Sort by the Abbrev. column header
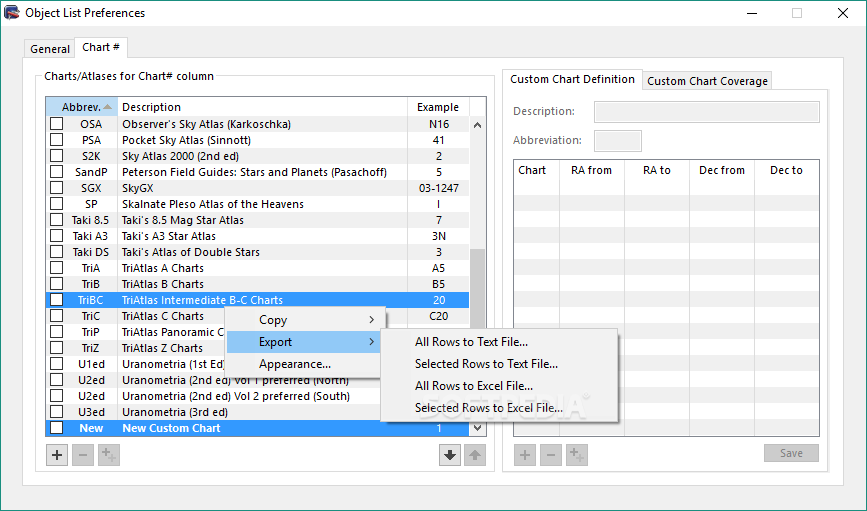The image size is (867, 511). point(82,107)
